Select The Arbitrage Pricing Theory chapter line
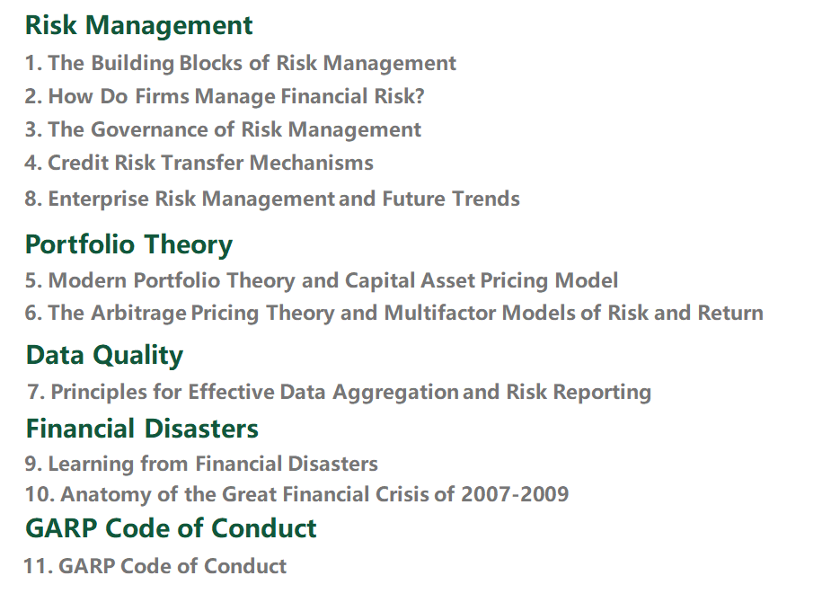832x612 pixels. coord(394,313)
